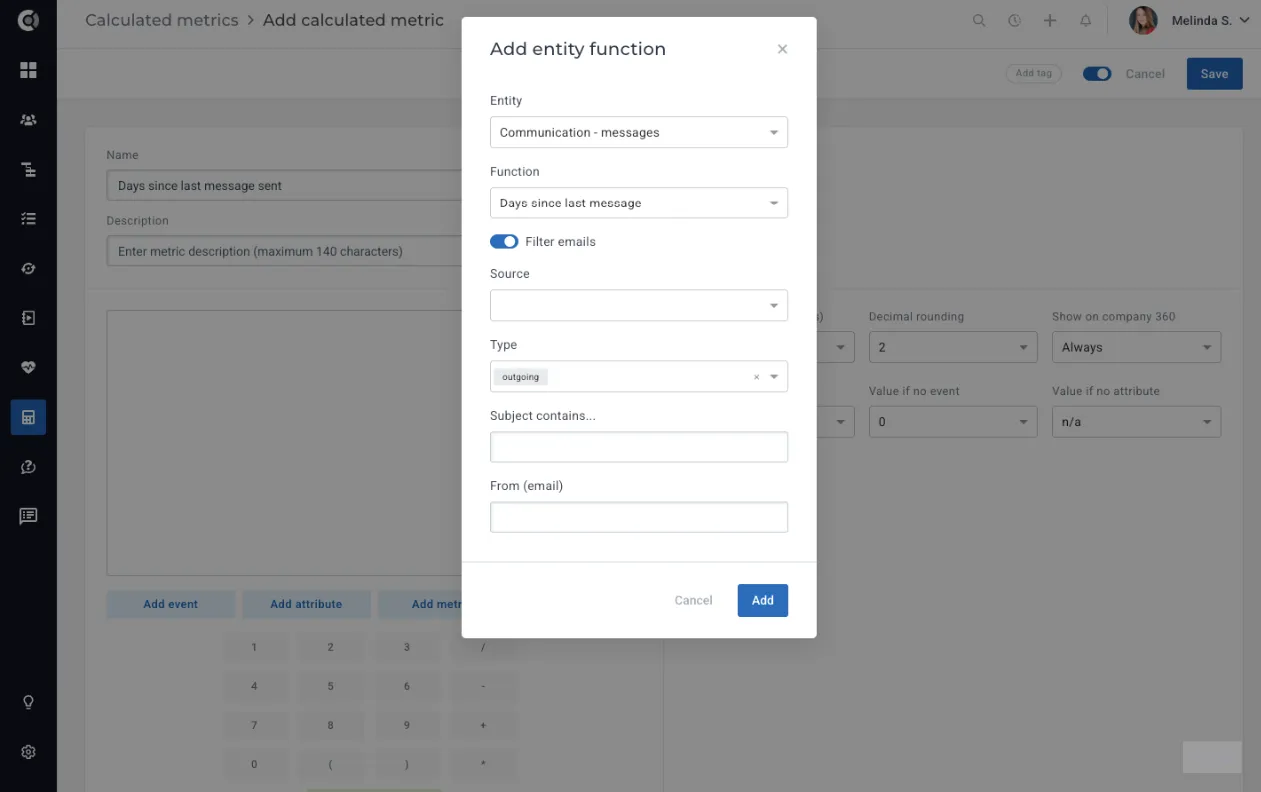Click the Add attribute button

(306, 604)
